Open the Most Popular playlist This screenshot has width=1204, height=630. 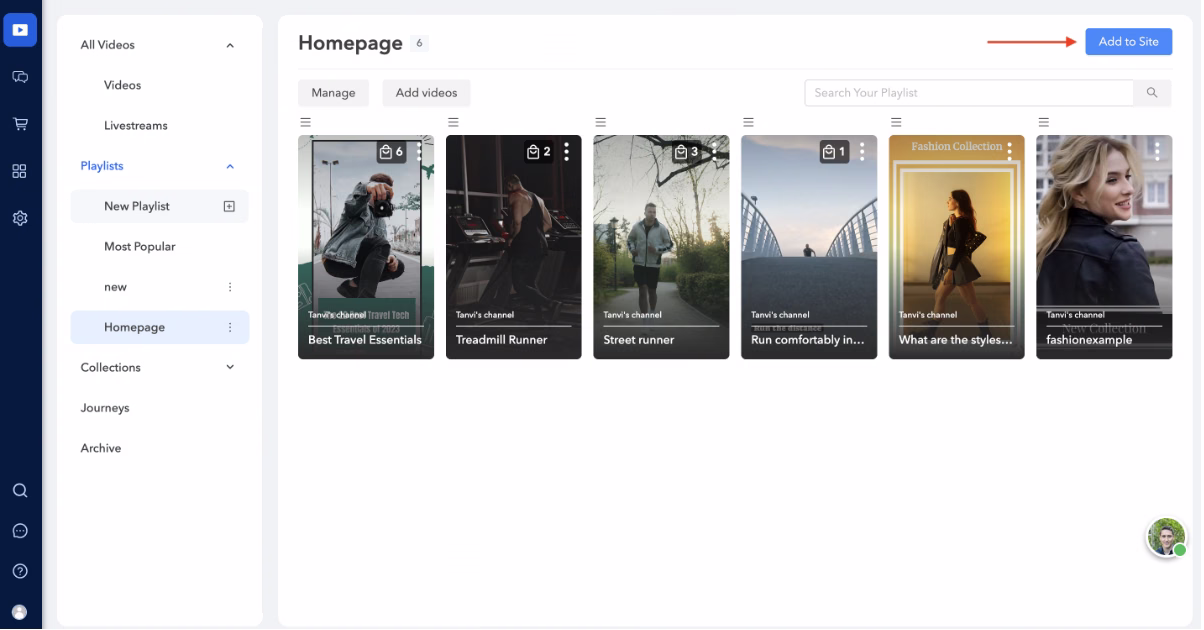(x=140, y=247)
